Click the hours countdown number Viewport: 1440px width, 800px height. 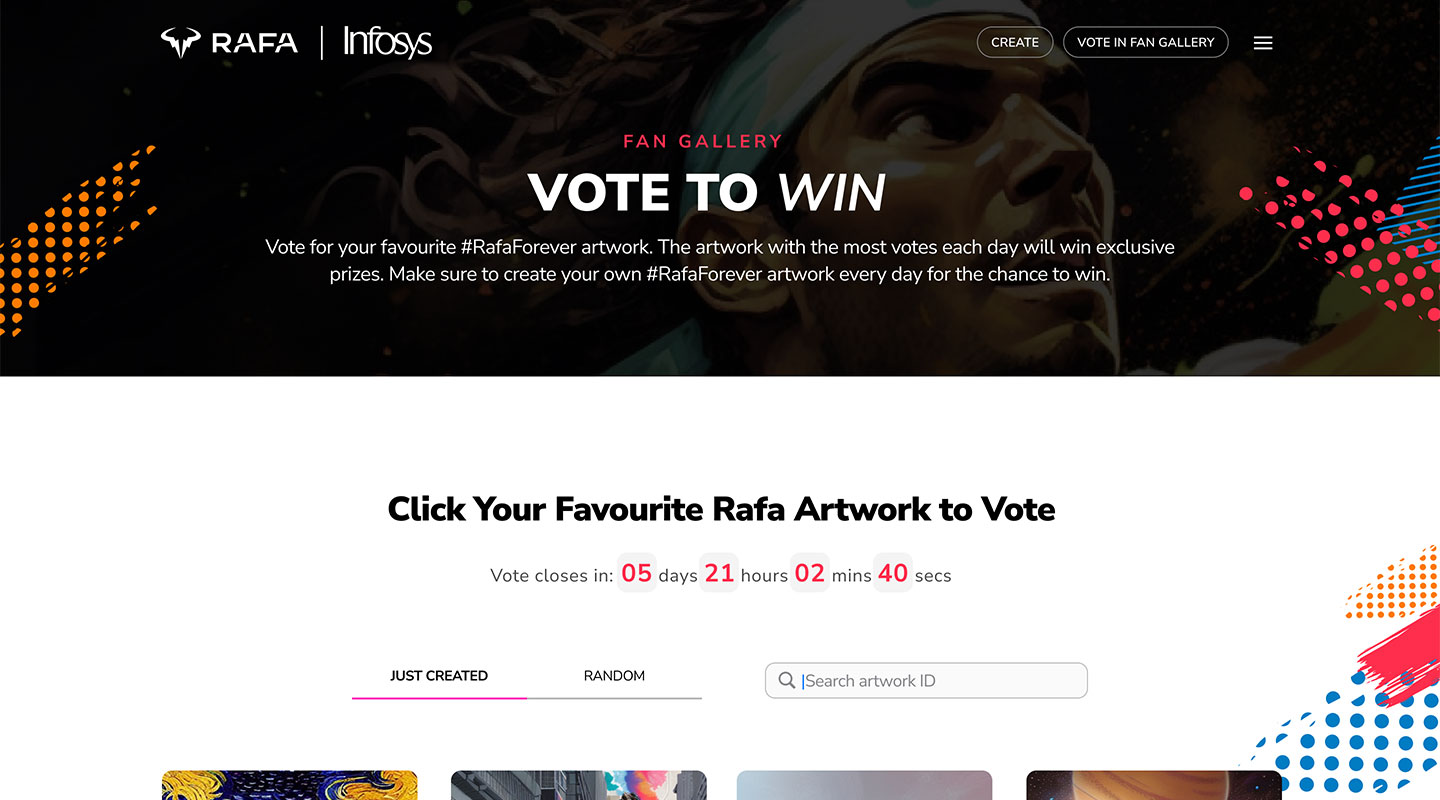point(719,573)
